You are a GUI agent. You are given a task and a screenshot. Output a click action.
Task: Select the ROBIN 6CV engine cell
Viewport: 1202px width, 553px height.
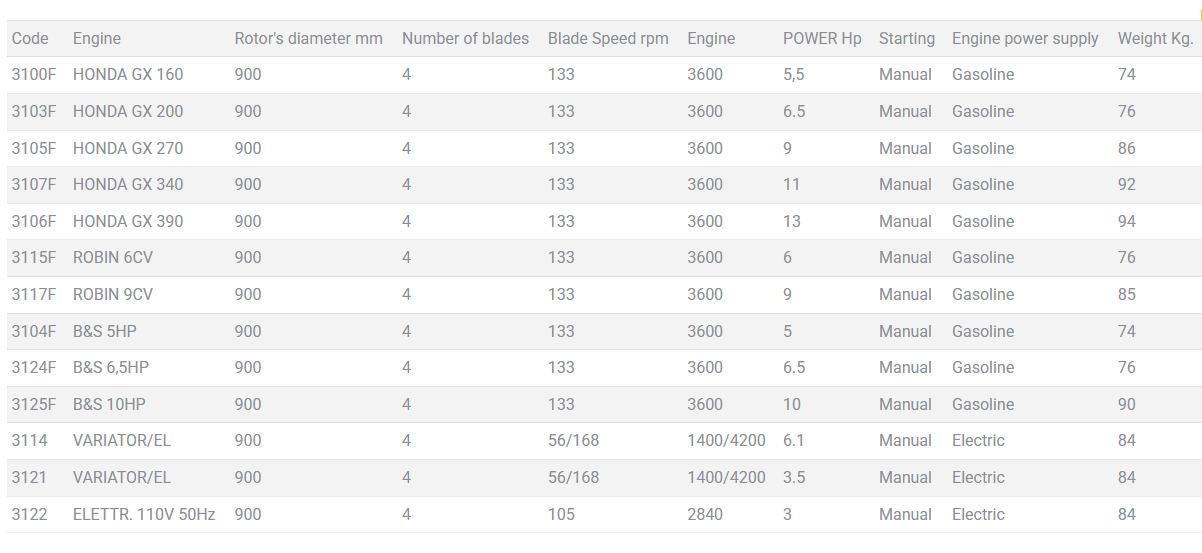tap(113, 258)
